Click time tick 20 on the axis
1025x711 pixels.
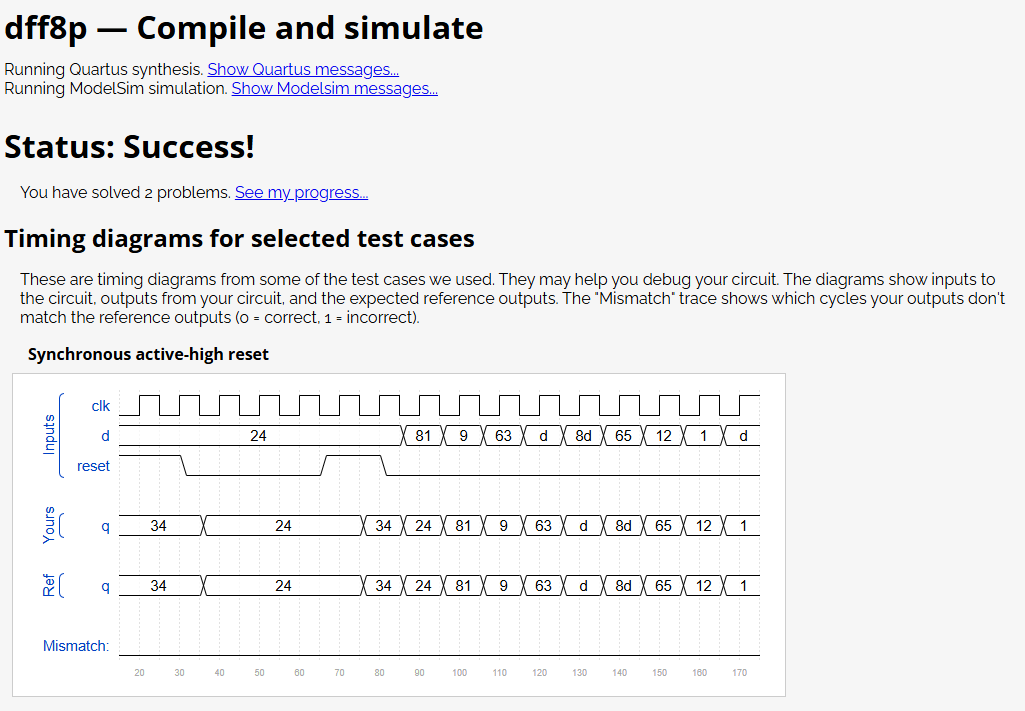139,672
